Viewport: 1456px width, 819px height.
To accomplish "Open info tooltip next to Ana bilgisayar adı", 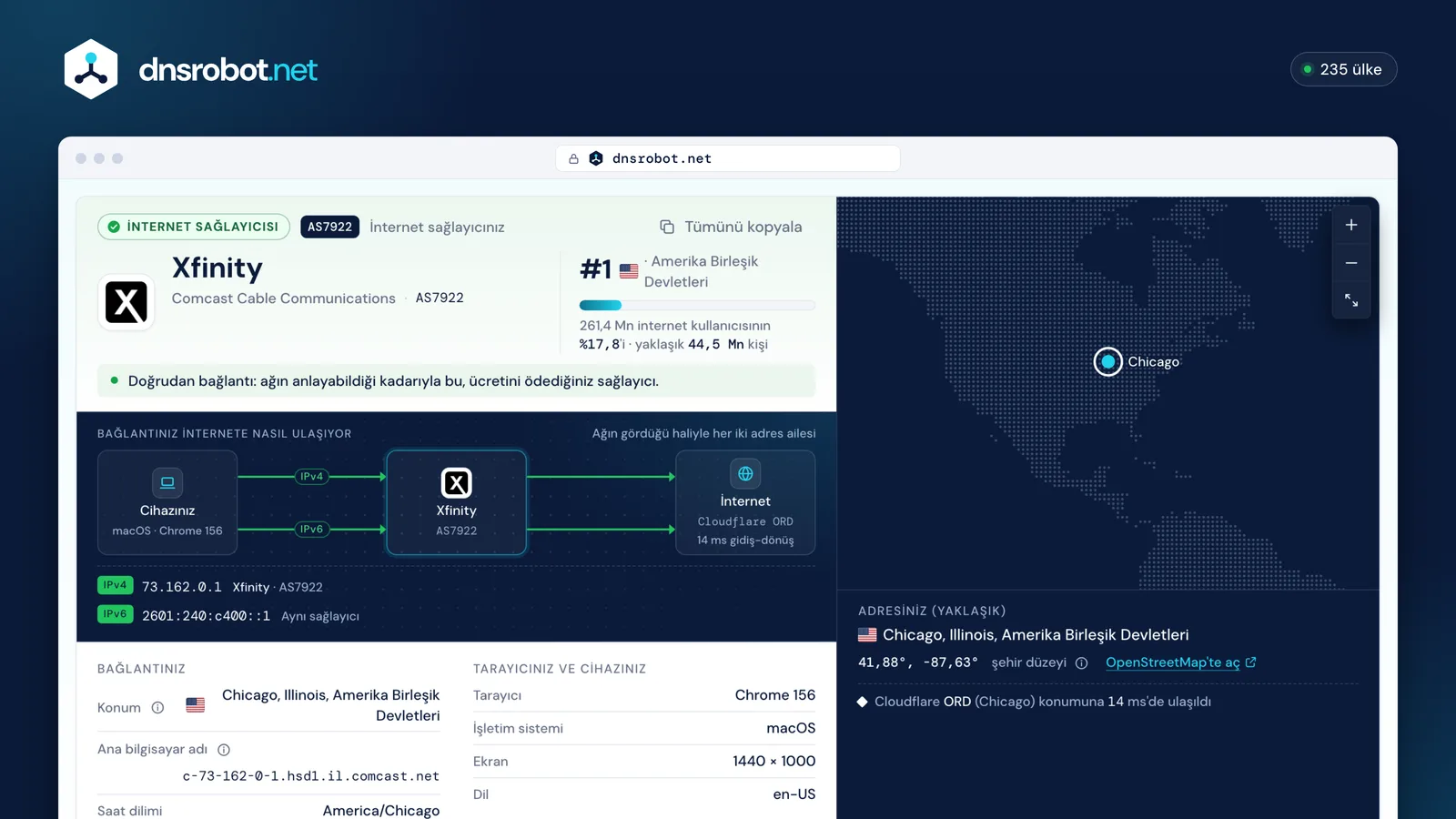I will tap(224, 749).
